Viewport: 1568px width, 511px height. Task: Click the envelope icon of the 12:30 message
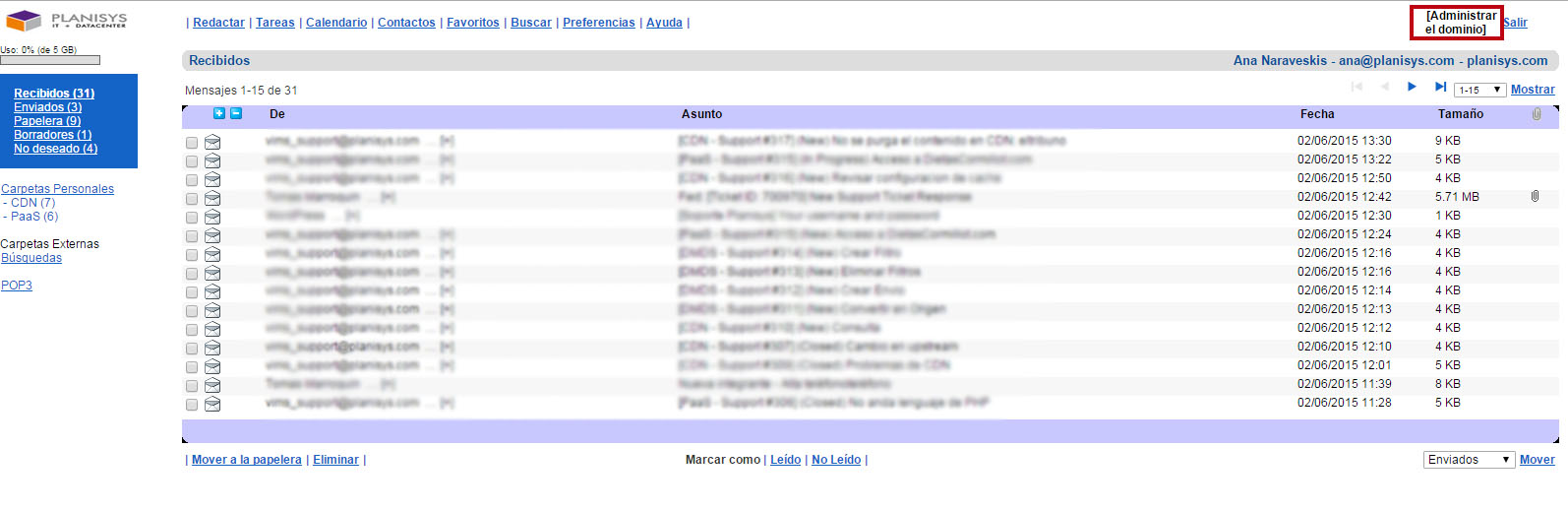[x=212, y=217]
